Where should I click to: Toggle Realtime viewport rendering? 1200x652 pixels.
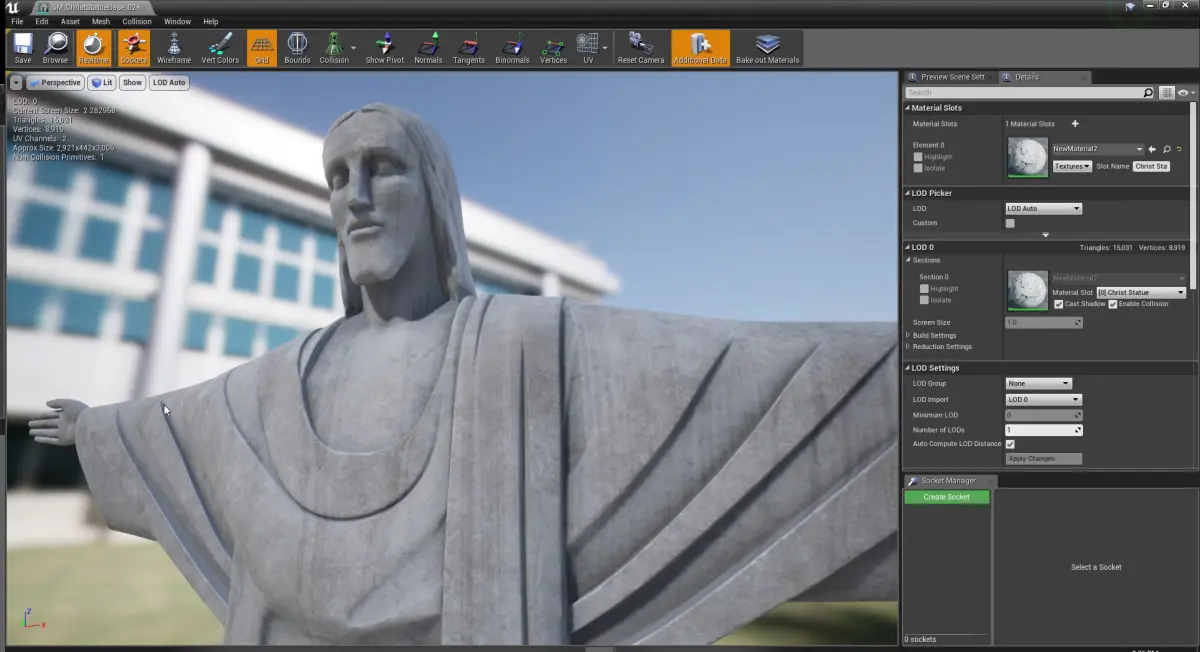coord(94,48)
